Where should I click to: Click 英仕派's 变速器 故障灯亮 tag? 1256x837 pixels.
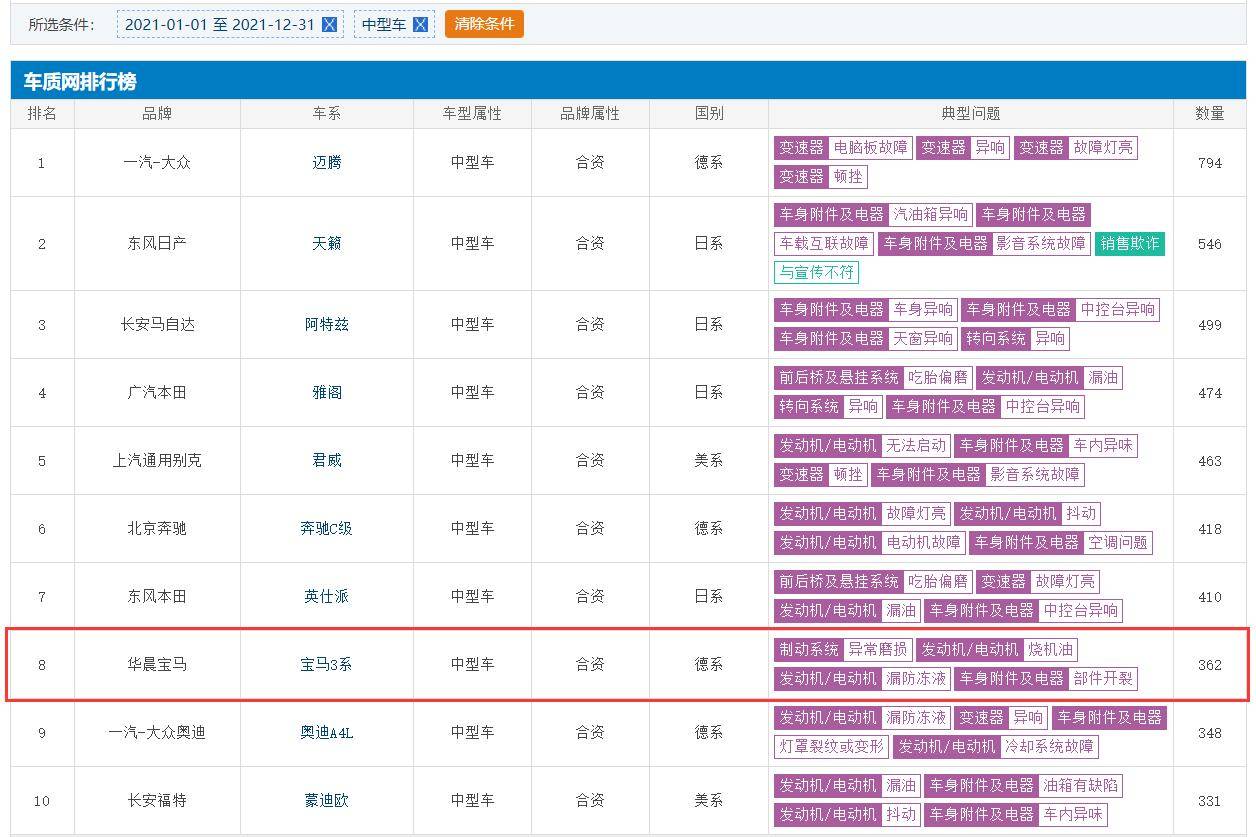coord(1039,582)
